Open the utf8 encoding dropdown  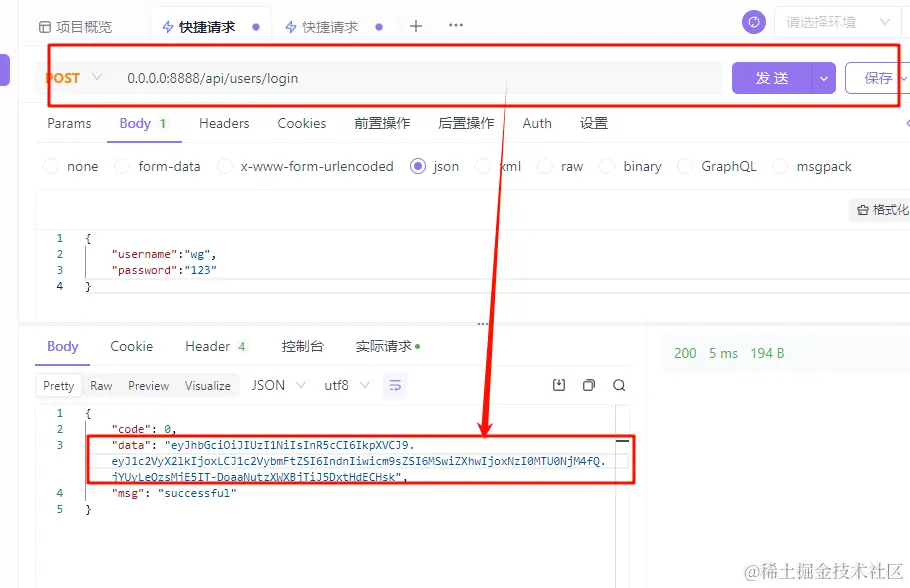pyautogui.click(x=346, y=385)
